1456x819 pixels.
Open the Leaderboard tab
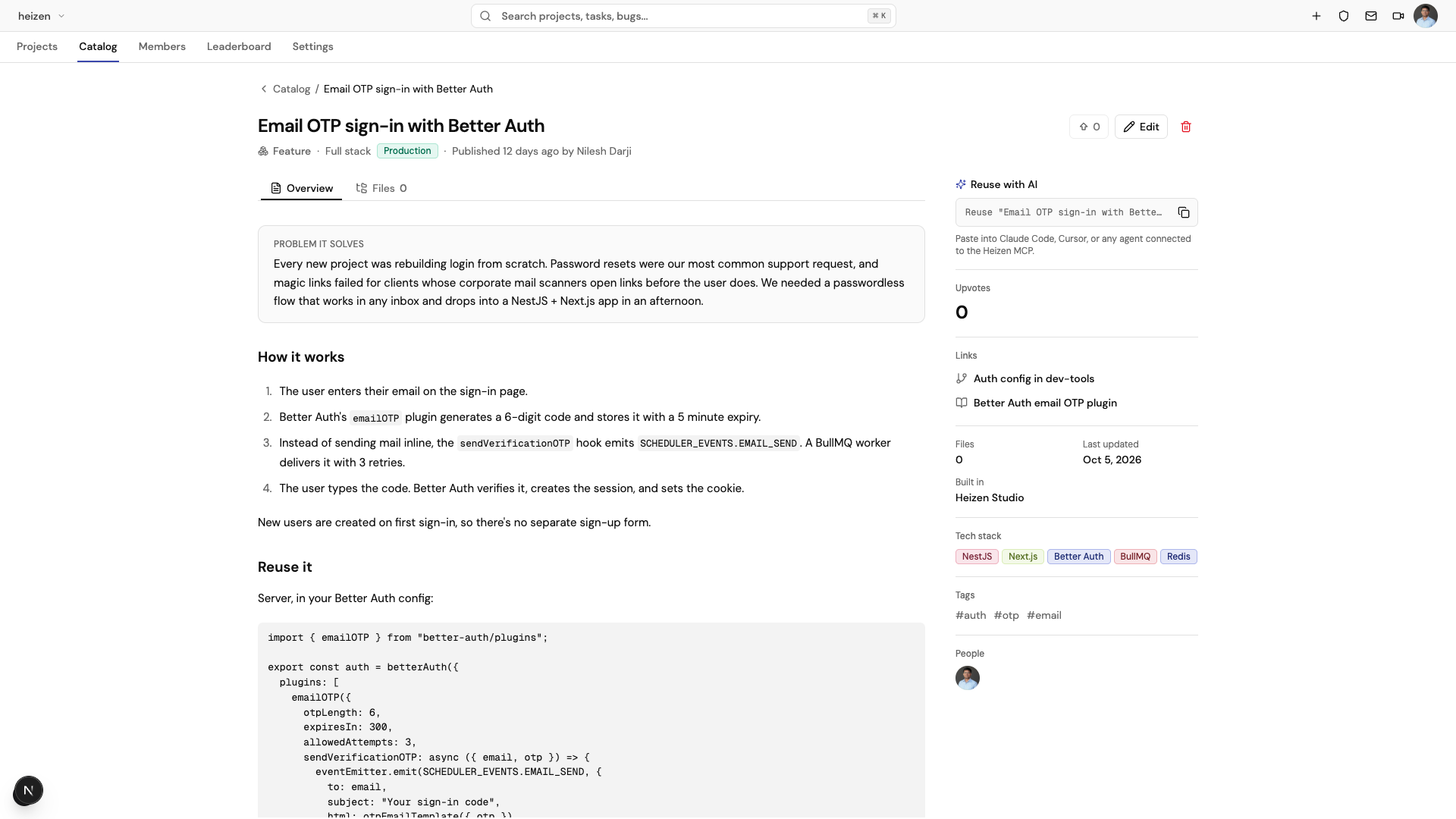pyautogui.click(x=239, y=46)
